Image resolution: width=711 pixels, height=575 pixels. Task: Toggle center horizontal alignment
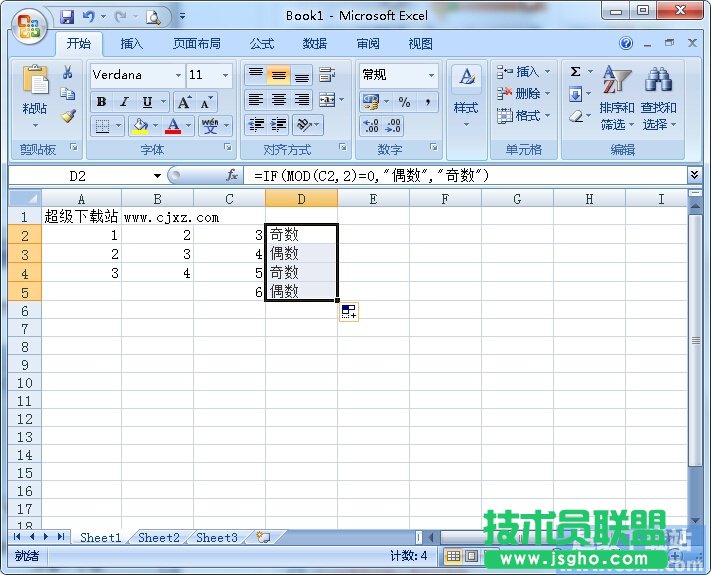279,101
